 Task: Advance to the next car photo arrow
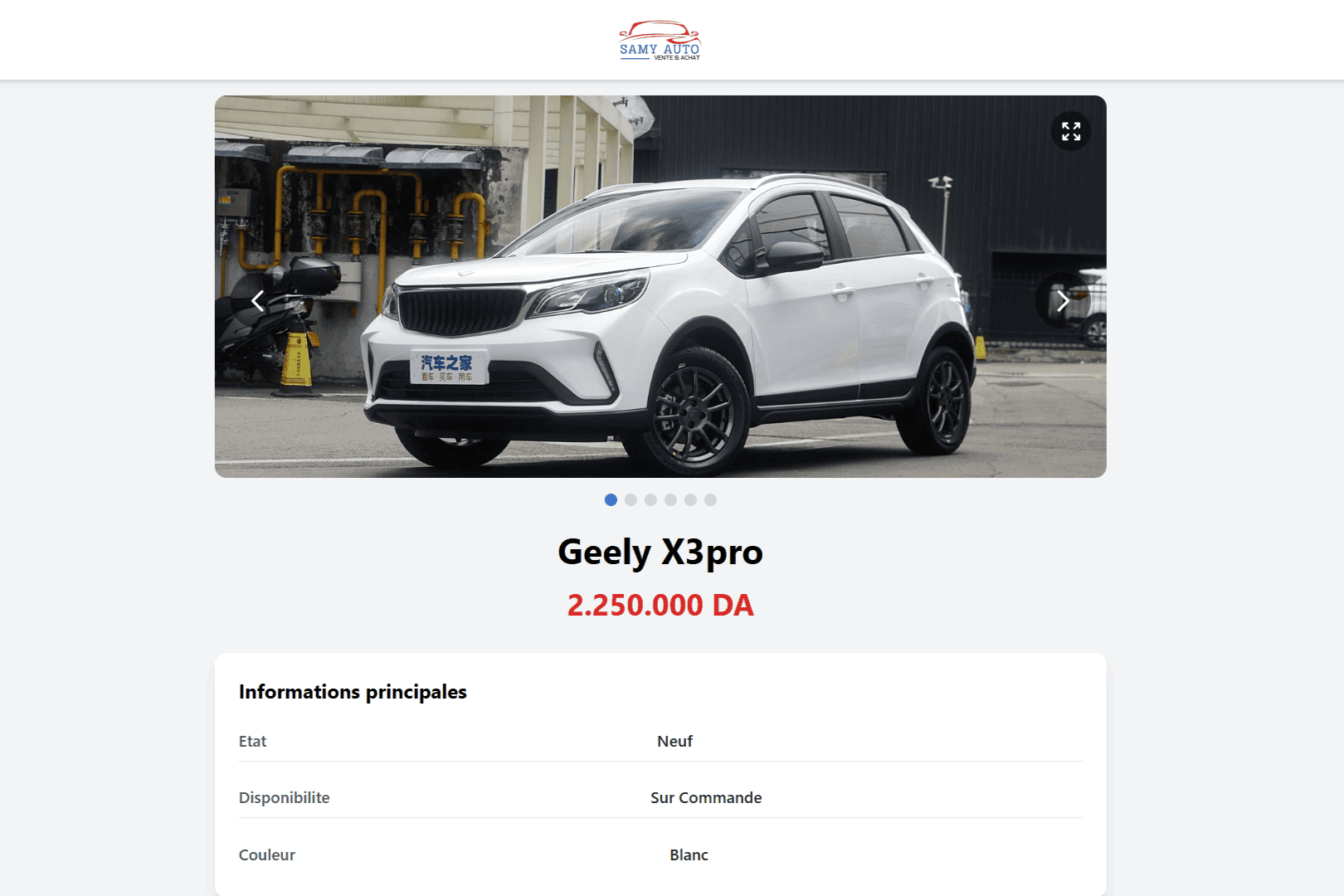click(x=1063, y=300)
